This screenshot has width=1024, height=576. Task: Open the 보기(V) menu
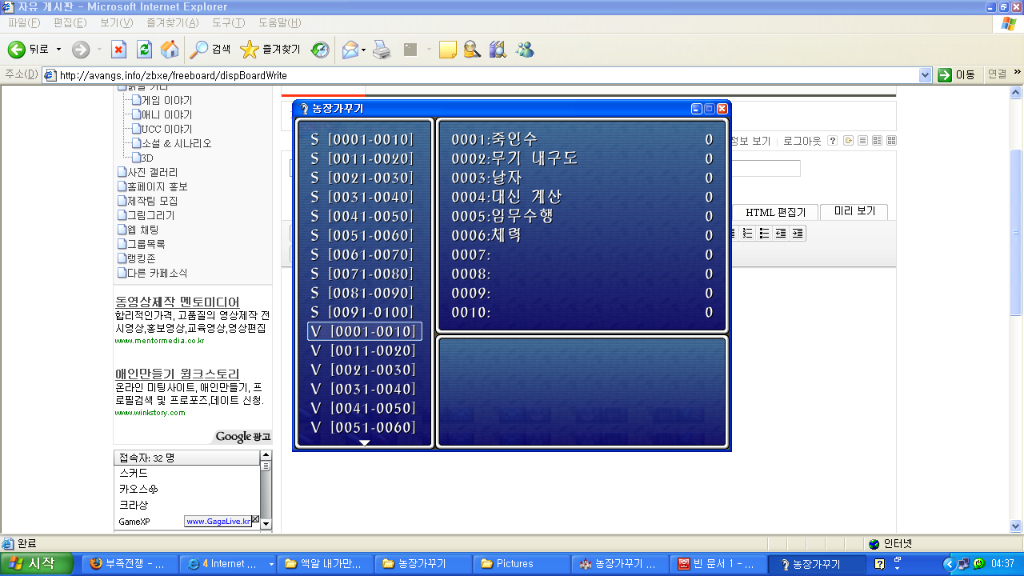pos(116,23)
